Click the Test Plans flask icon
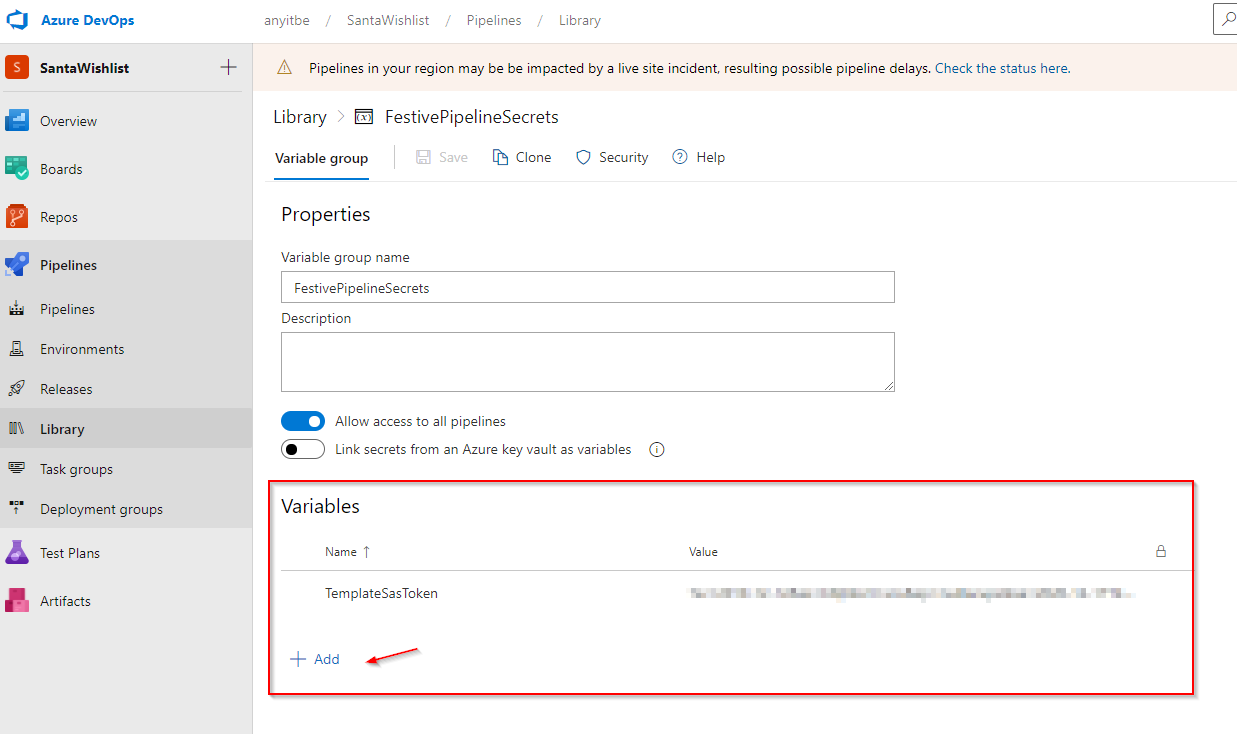Viewport: 1237px width, 734px height. pos(17,553)
